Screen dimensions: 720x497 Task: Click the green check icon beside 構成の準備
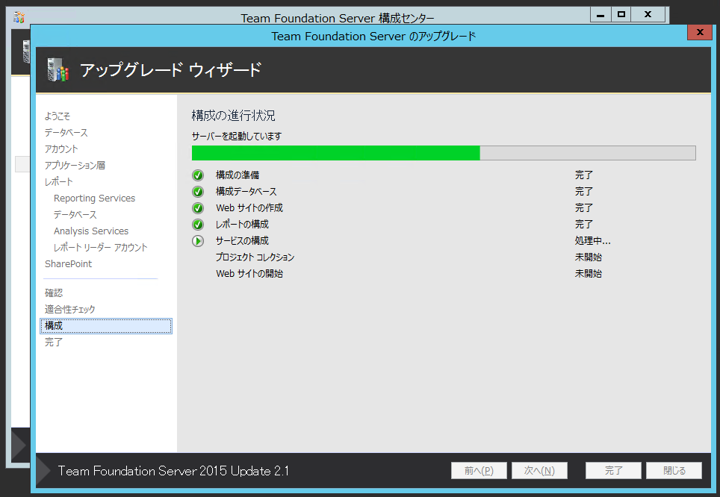198,175
